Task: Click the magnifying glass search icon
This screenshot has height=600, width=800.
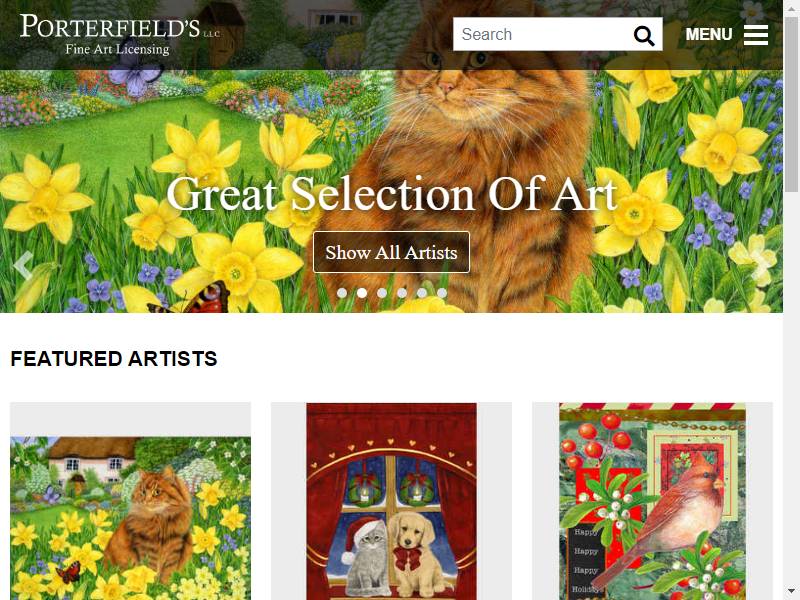Action: 643,35
